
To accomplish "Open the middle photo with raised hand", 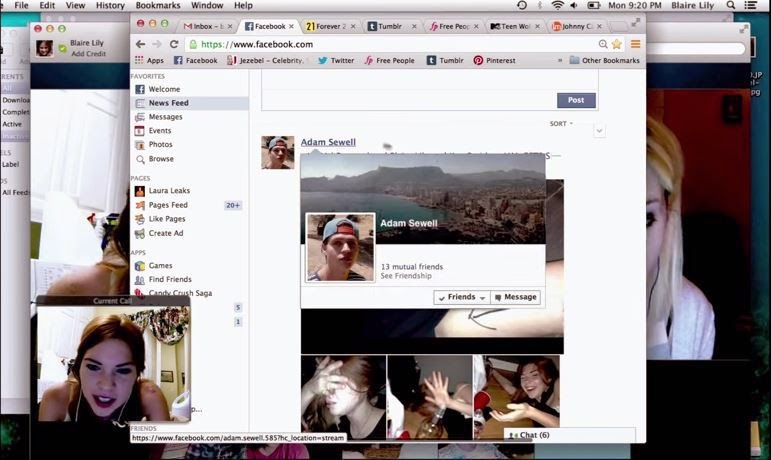I will pyautogui.click(x=429, y=397).
